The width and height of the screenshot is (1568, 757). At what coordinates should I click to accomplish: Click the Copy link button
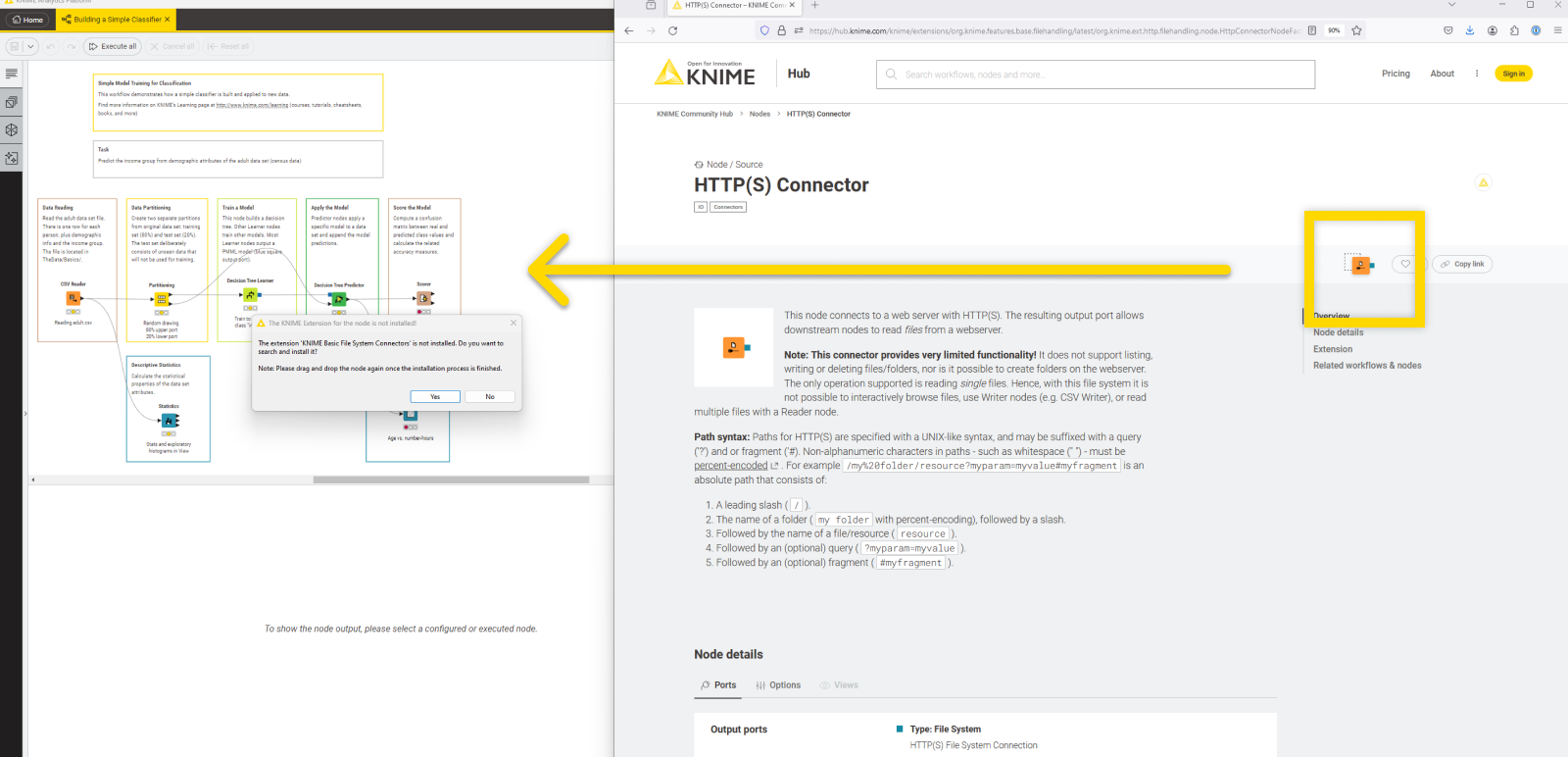tap(1462, 264)
